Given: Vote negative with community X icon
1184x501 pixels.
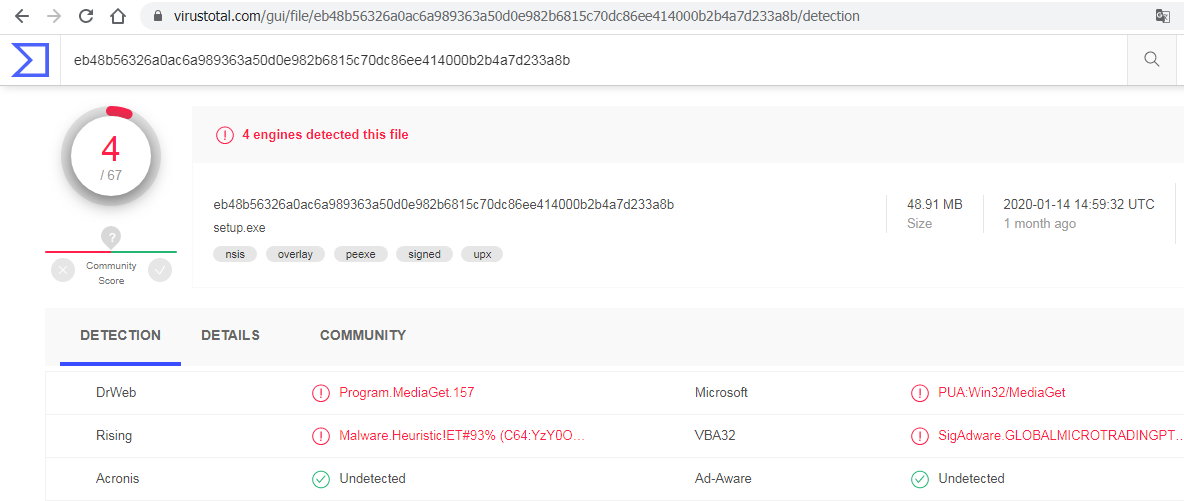Looking at the screenshot, I should pyautogui.click(x=63, y=270).
